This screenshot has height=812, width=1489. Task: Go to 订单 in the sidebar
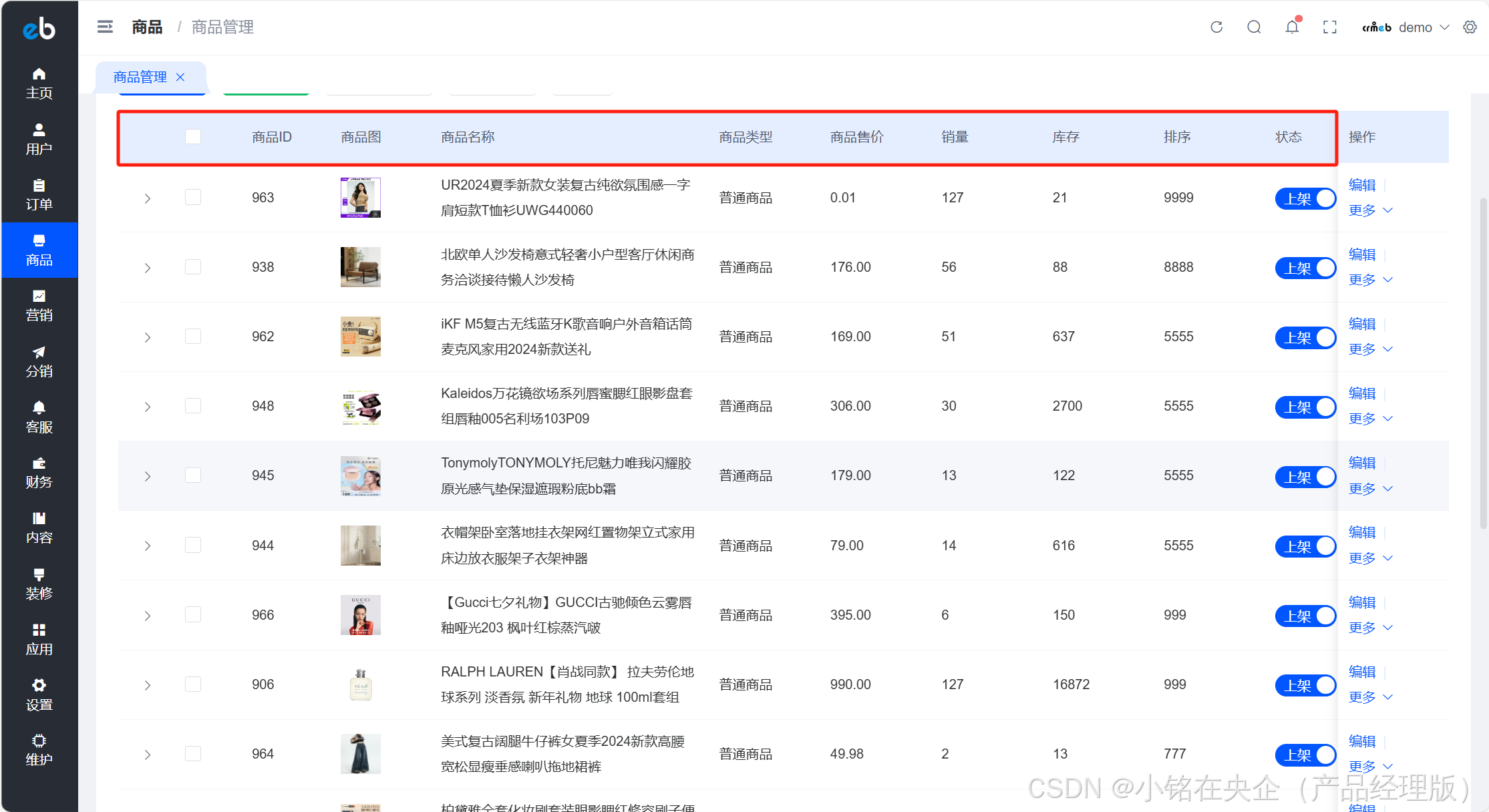(x=39, y=194)
